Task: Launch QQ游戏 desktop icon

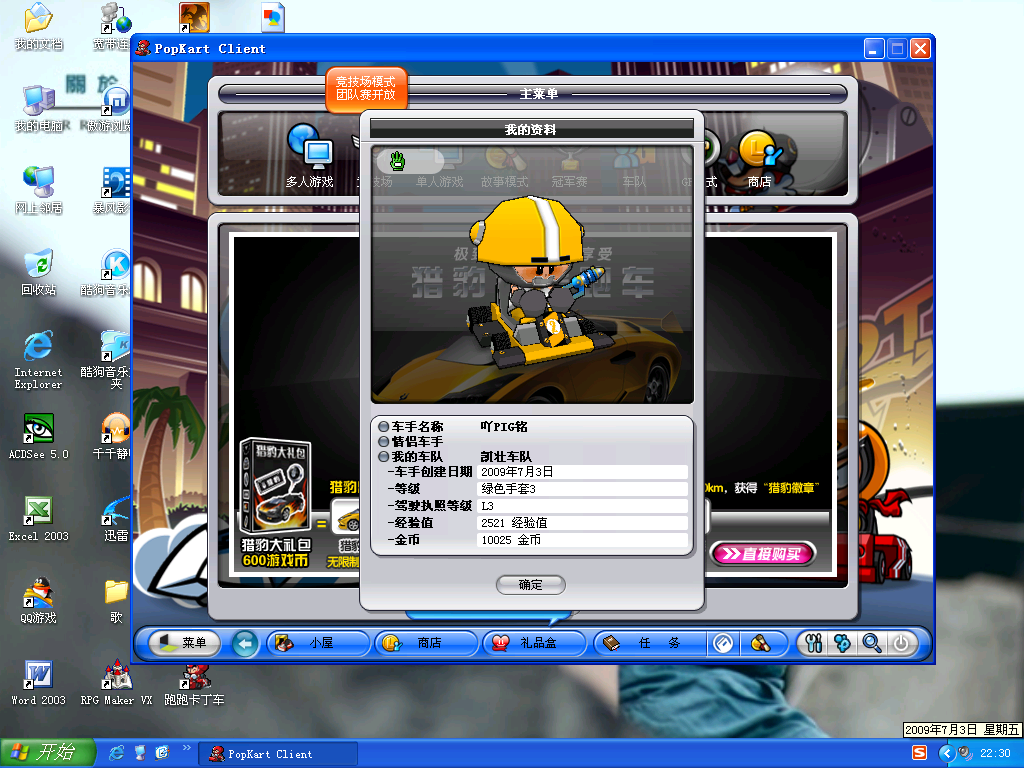Action: coord(39,600)
